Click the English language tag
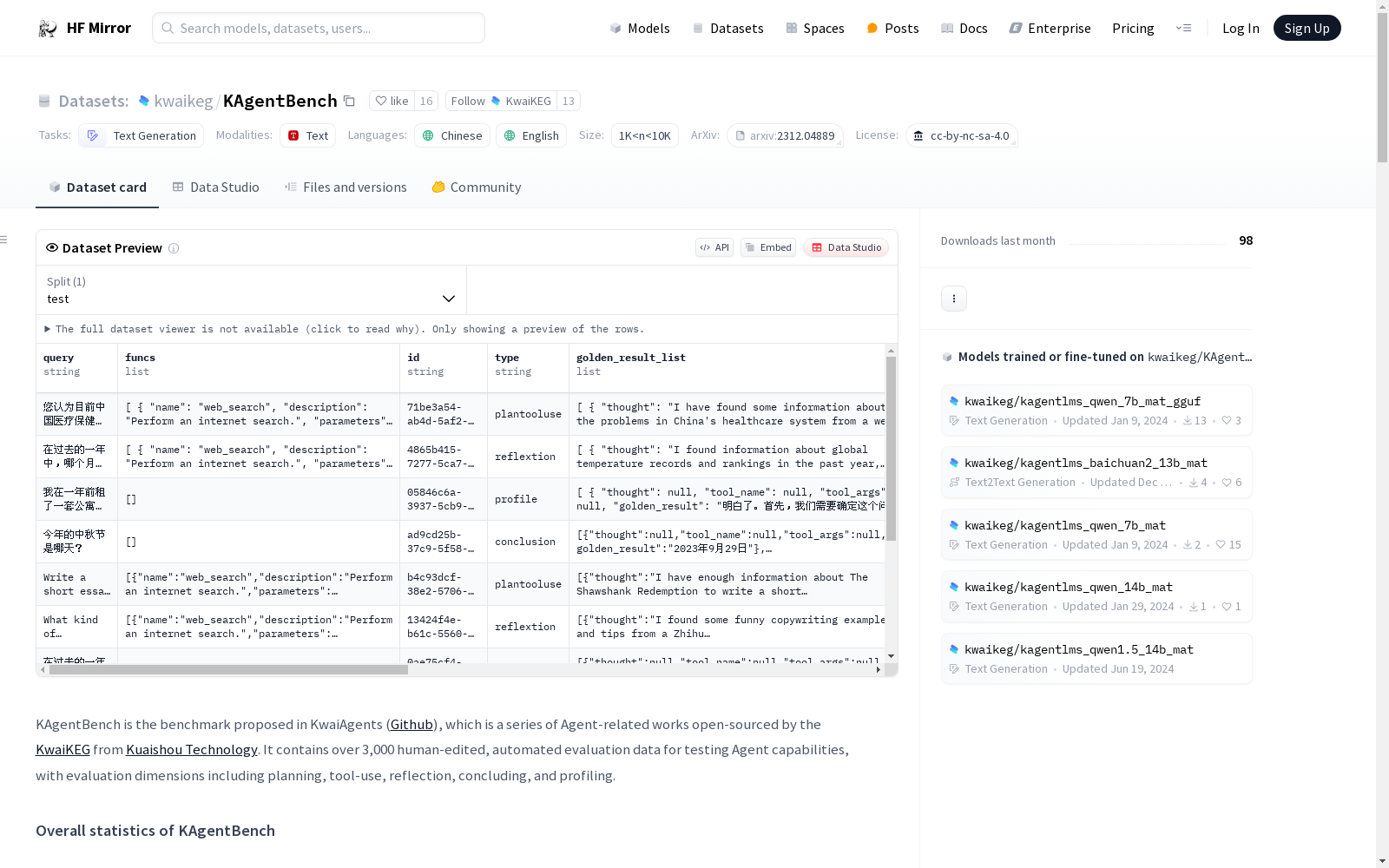Image resolution: width=1389 pixels, height=868 pixels. click(531, 135)
